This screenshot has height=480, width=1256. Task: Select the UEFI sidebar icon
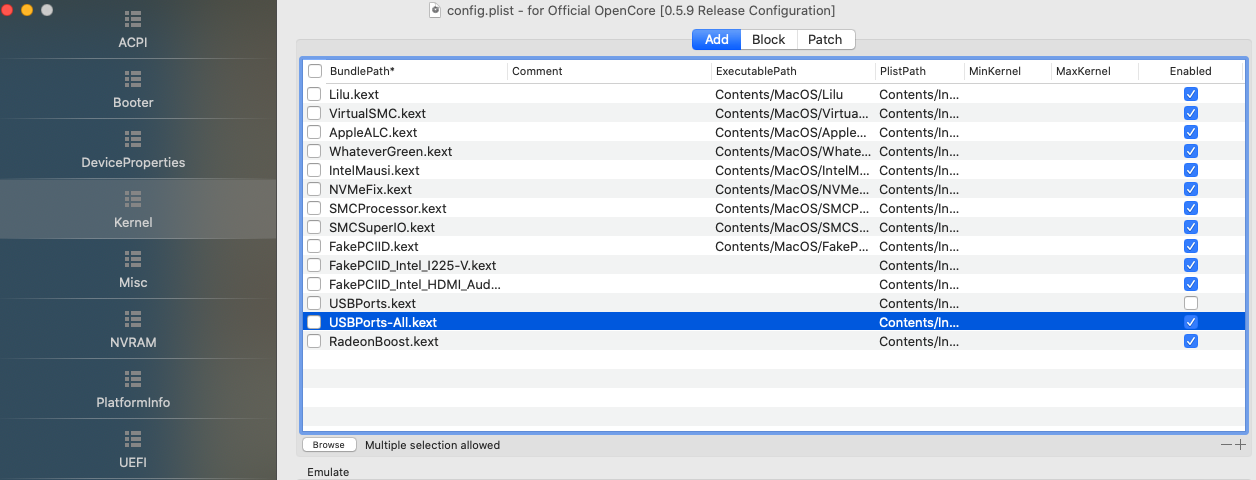(x=132, y=439)
